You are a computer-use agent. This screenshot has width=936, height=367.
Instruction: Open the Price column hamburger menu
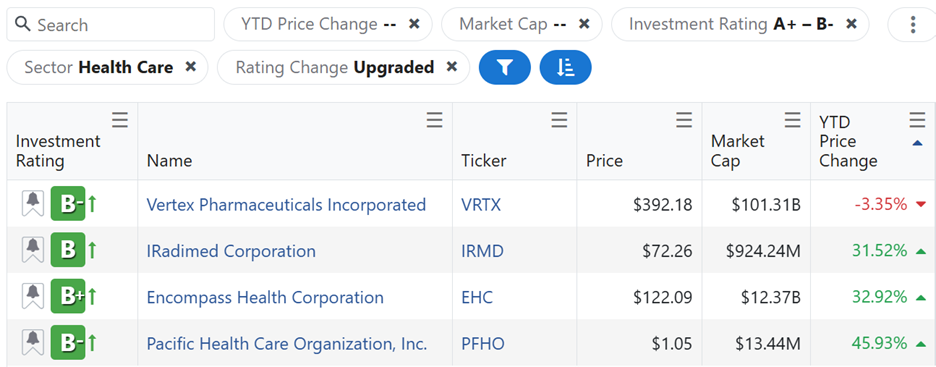pos(684,121)
